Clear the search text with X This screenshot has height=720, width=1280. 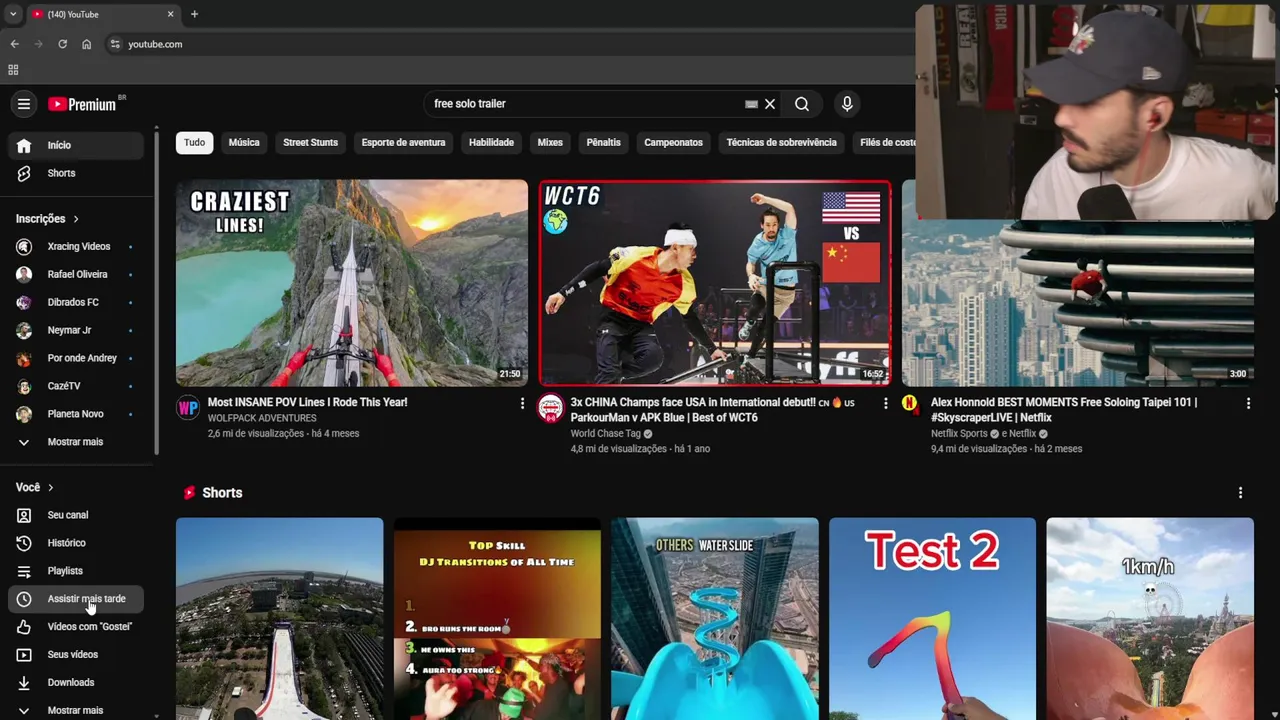pyautogui.click(x=770, y=104)
